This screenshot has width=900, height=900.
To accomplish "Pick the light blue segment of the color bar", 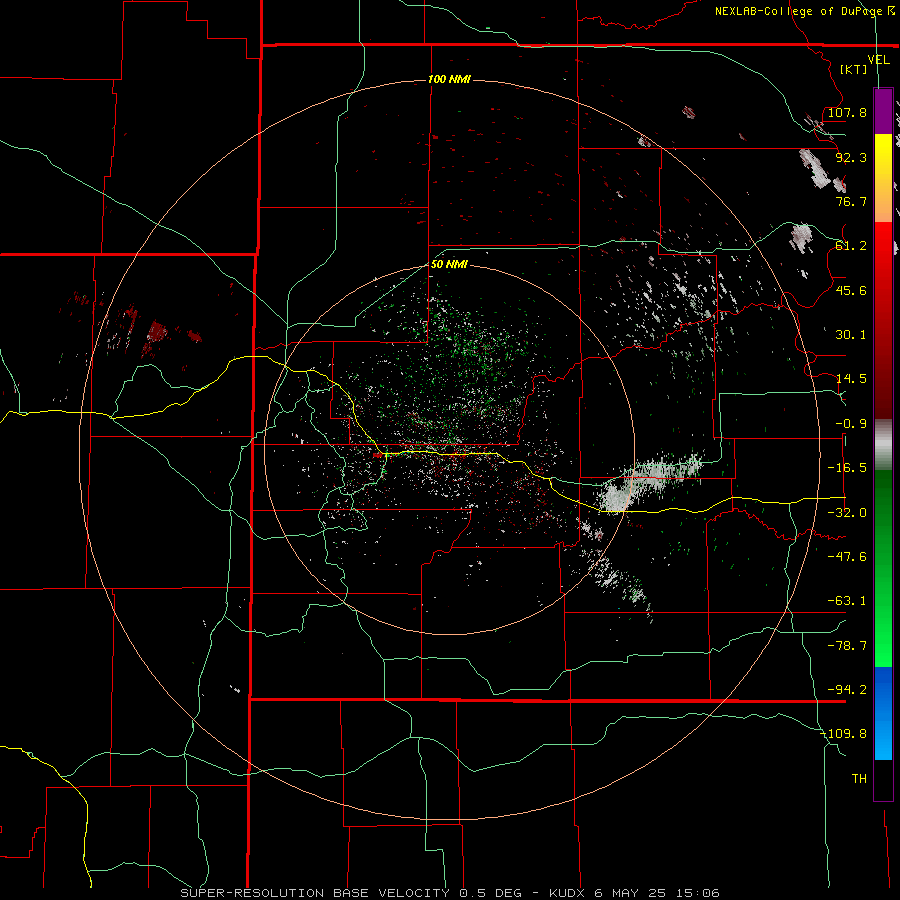I will (883, 740).
